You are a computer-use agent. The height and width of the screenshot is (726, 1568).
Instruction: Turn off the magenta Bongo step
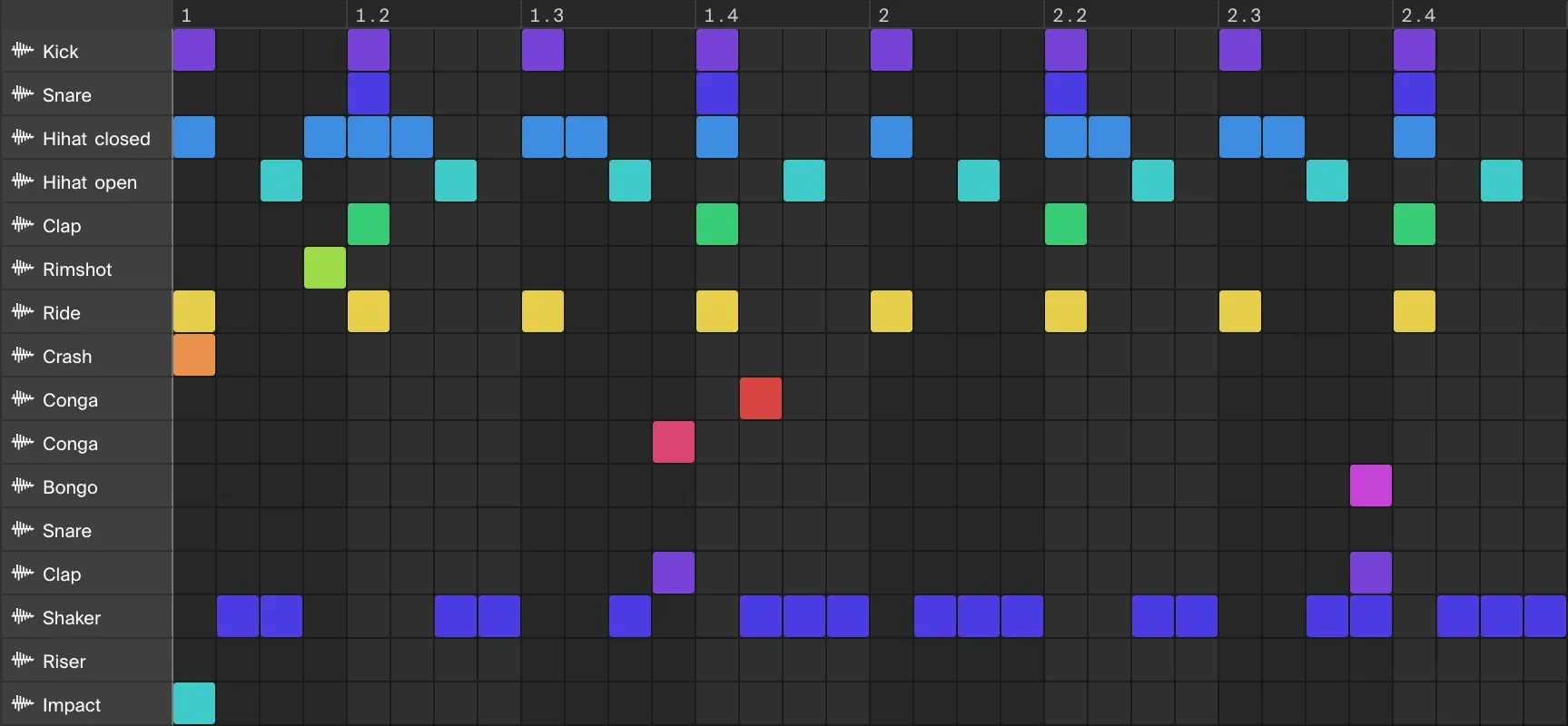[x=1371, y=486]
